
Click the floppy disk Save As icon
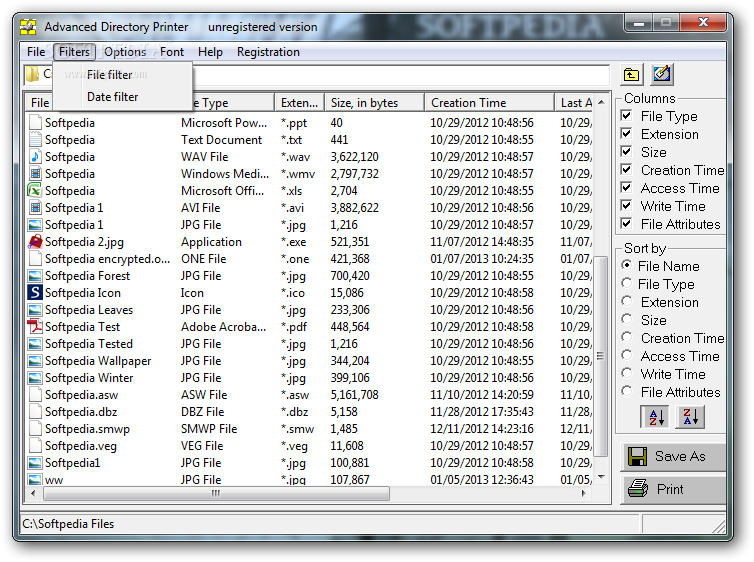(637, 456)
